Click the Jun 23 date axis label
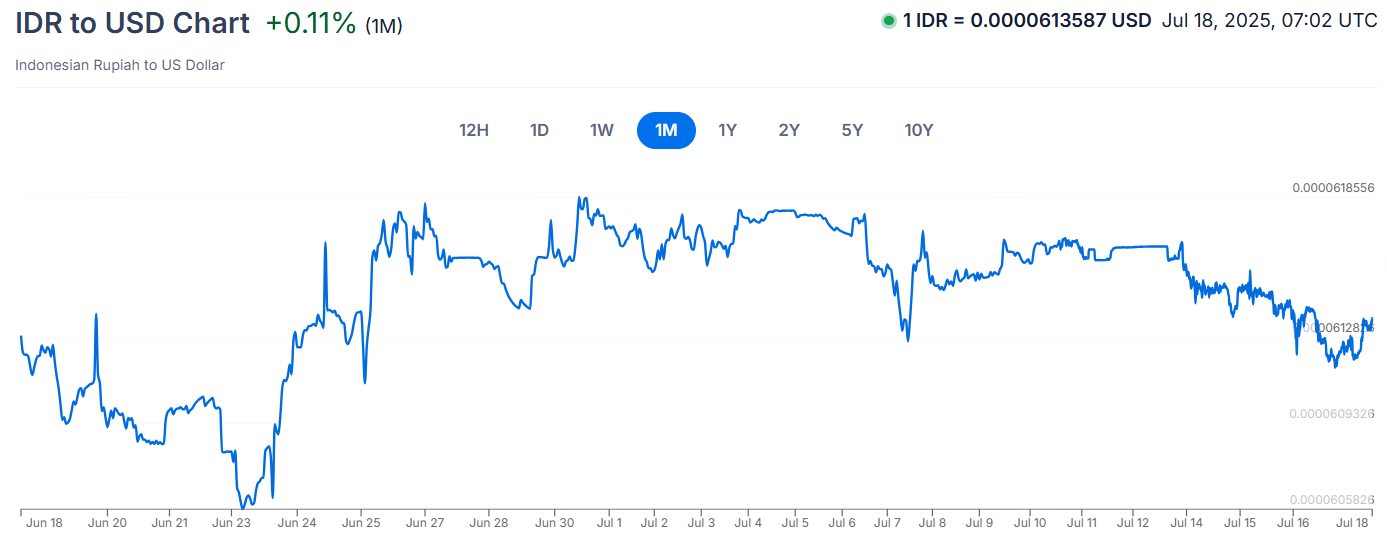Viewport: 1387px width, 541px height. pos(232,523)
